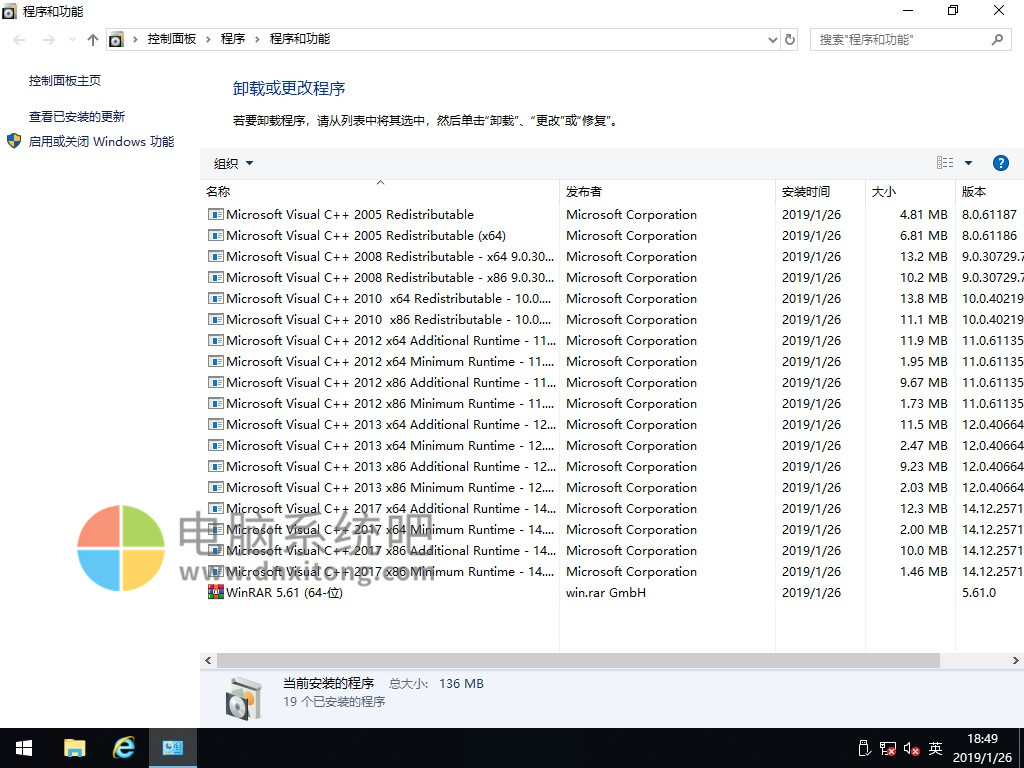Open the blue Help question mark

(x=1000, y=163)
